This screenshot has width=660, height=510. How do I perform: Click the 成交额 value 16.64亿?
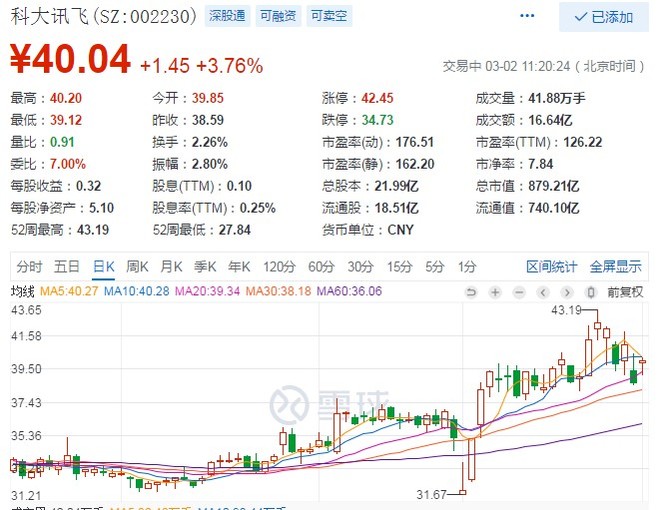click(550, 120)
